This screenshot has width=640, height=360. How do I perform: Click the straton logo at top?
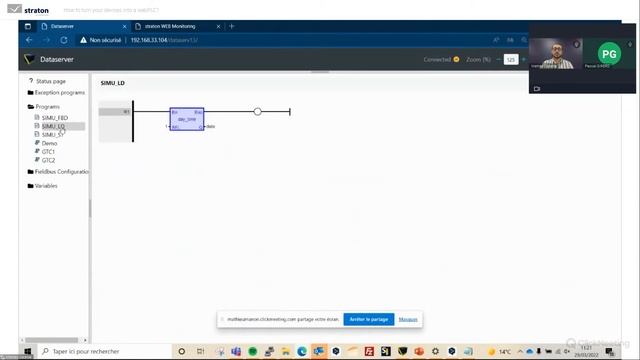[x=28, y=10]
